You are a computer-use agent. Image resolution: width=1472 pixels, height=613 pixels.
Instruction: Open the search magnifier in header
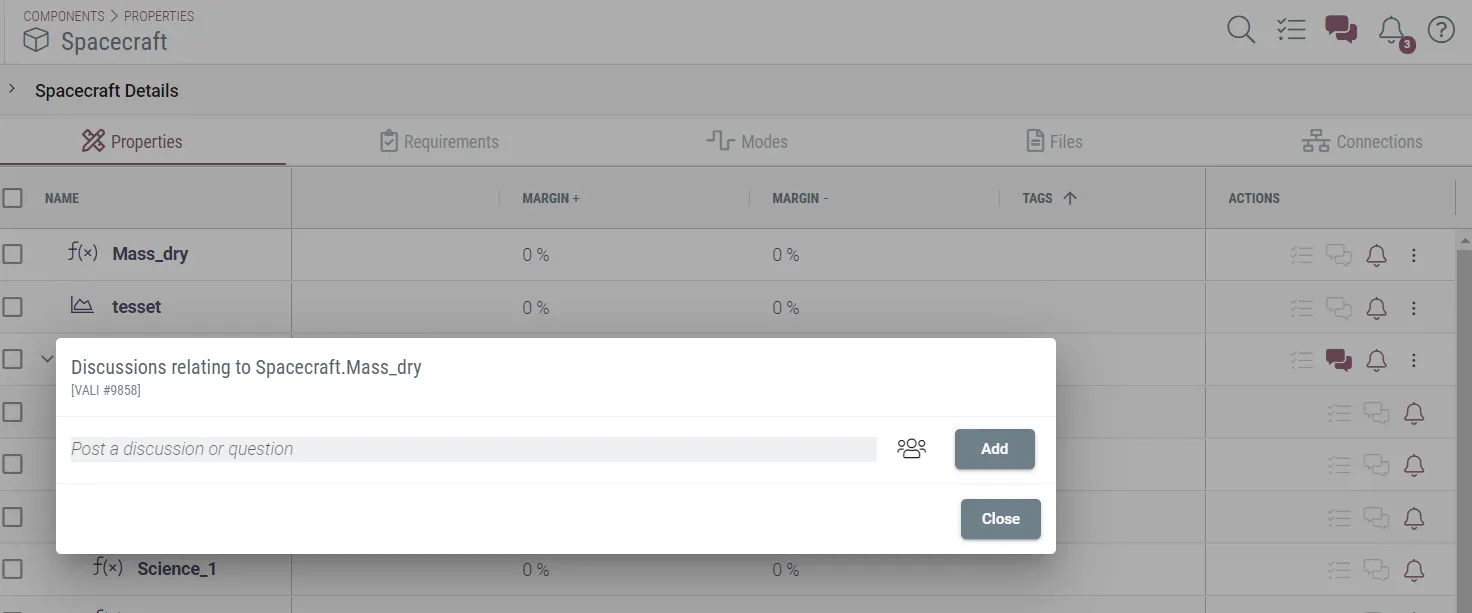[1240, 30]
